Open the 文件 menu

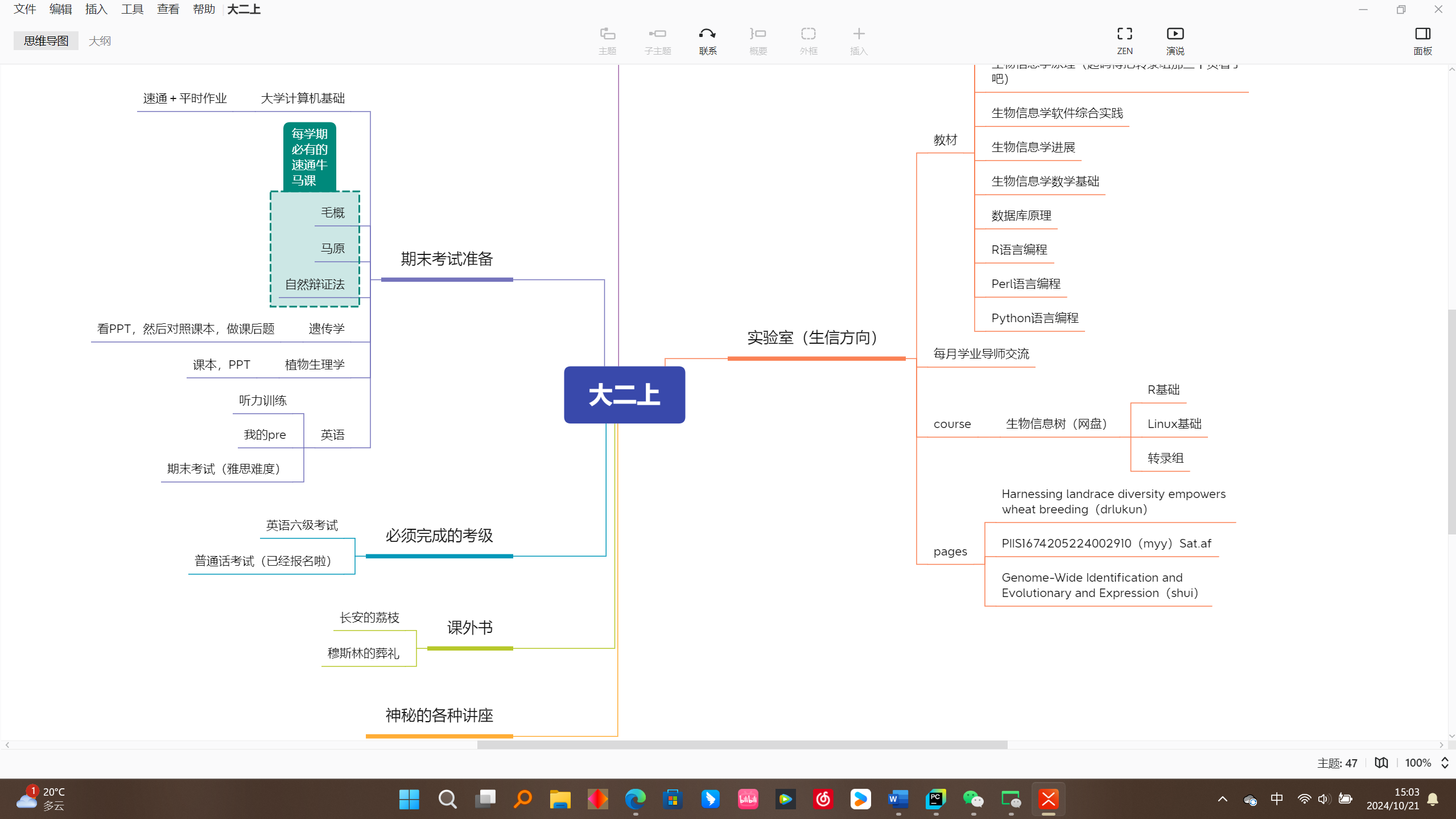[24, 9]
